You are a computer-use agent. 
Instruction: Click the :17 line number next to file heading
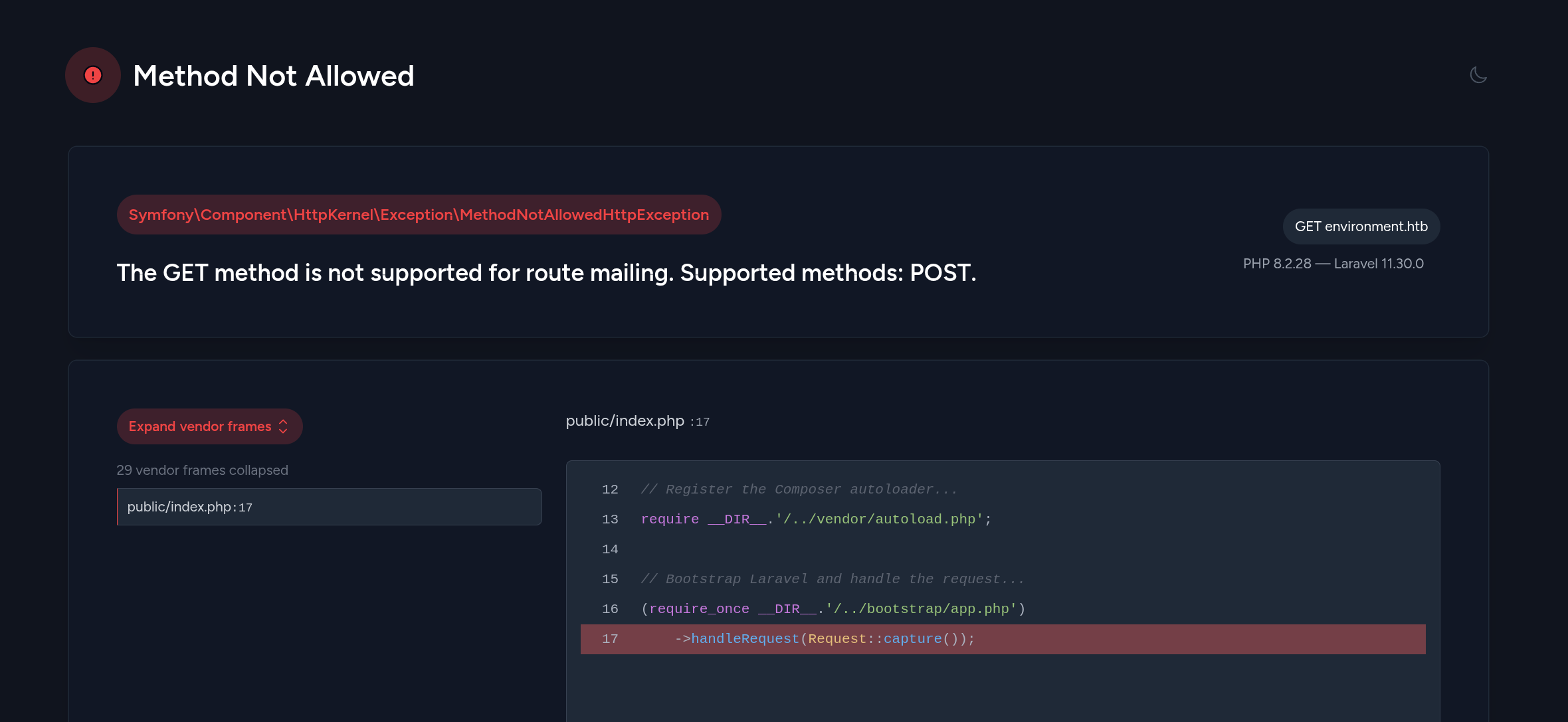[700, 422]
